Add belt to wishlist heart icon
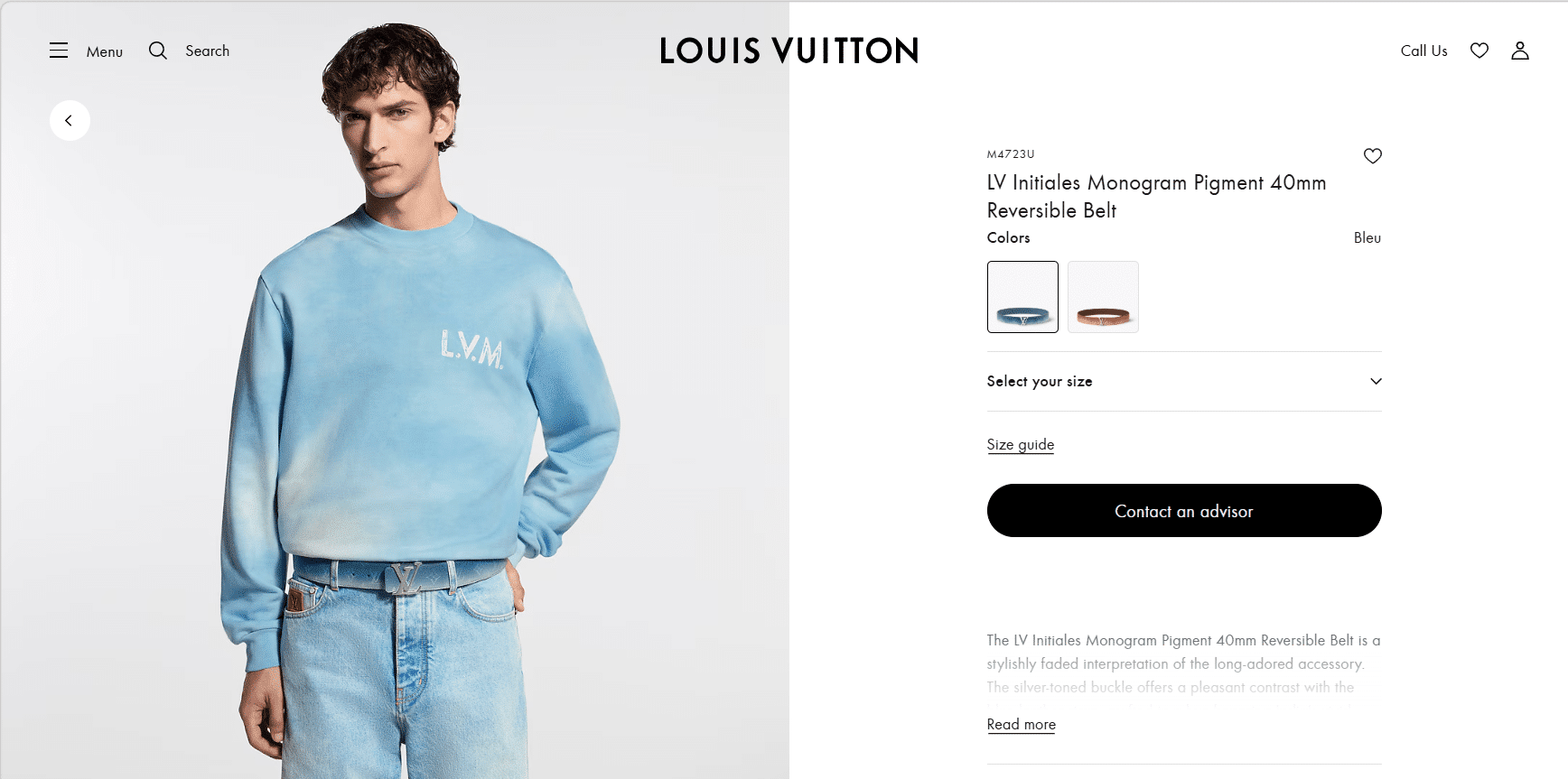The width and height of the screenshot is (1568, 779). point(1373,156)
